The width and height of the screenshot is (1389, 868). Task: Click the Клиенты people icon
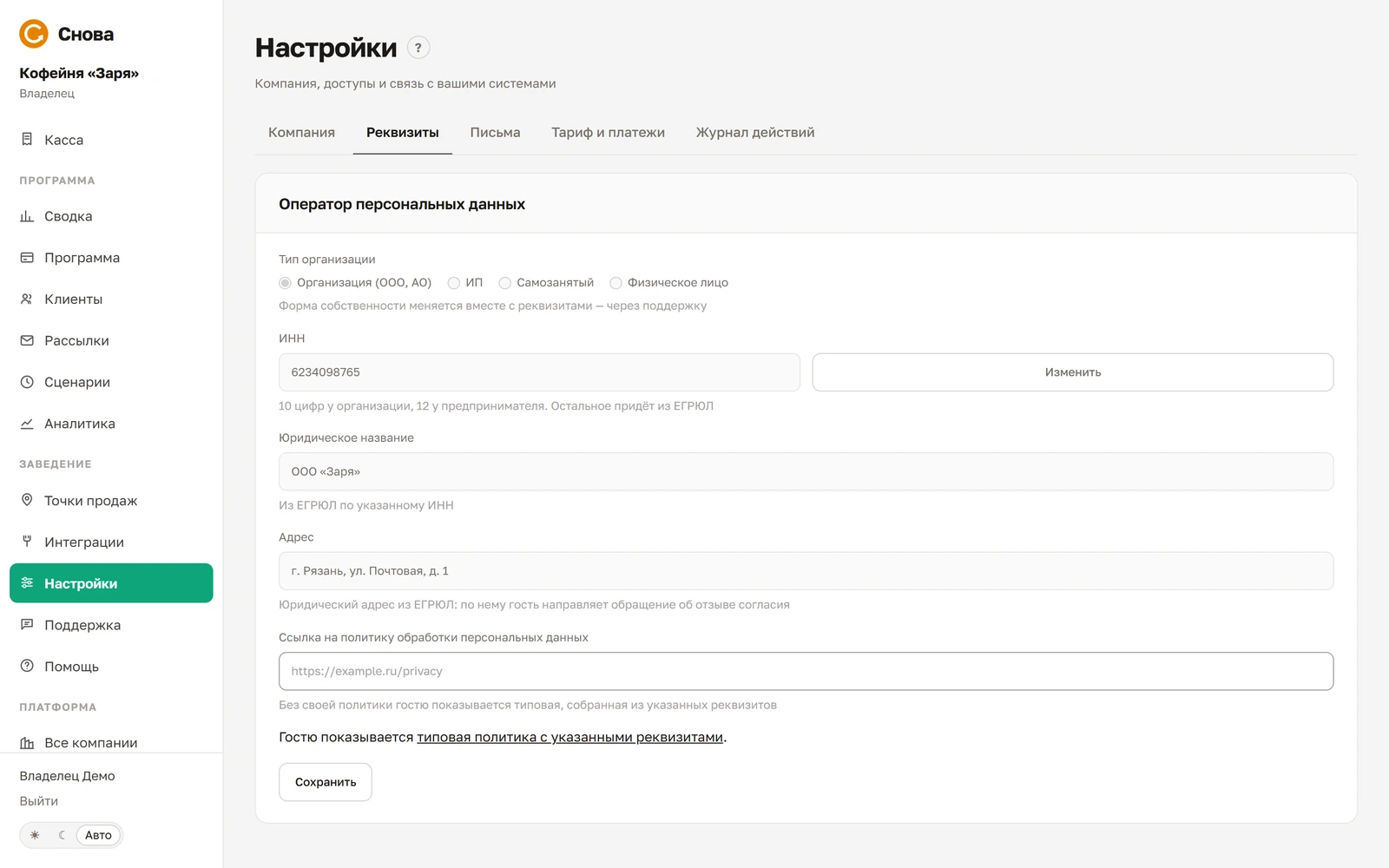click(x=27, y=299)
